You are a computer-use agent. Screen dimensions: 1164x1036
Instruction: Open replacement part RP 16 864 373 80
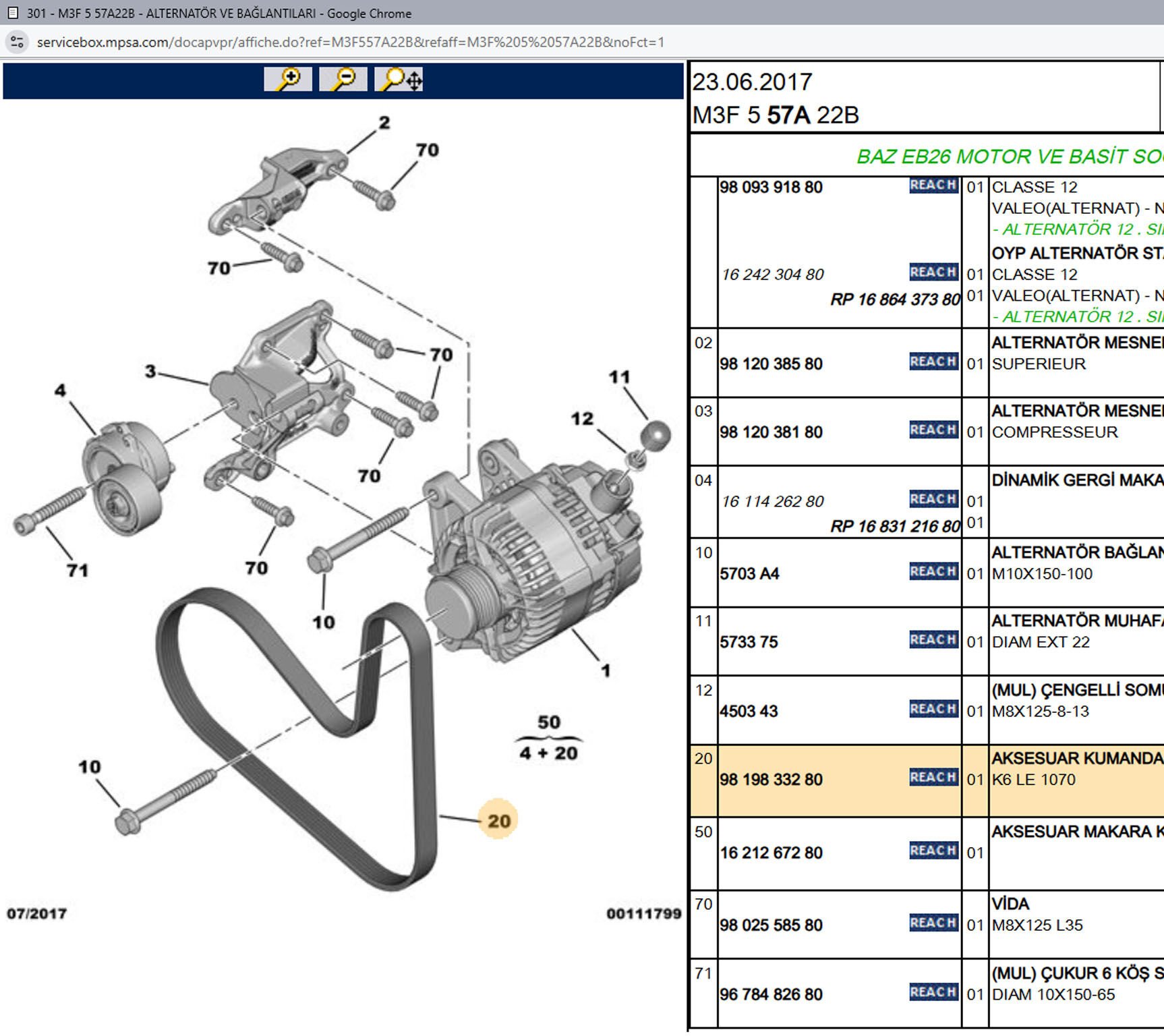pos(895,299)
